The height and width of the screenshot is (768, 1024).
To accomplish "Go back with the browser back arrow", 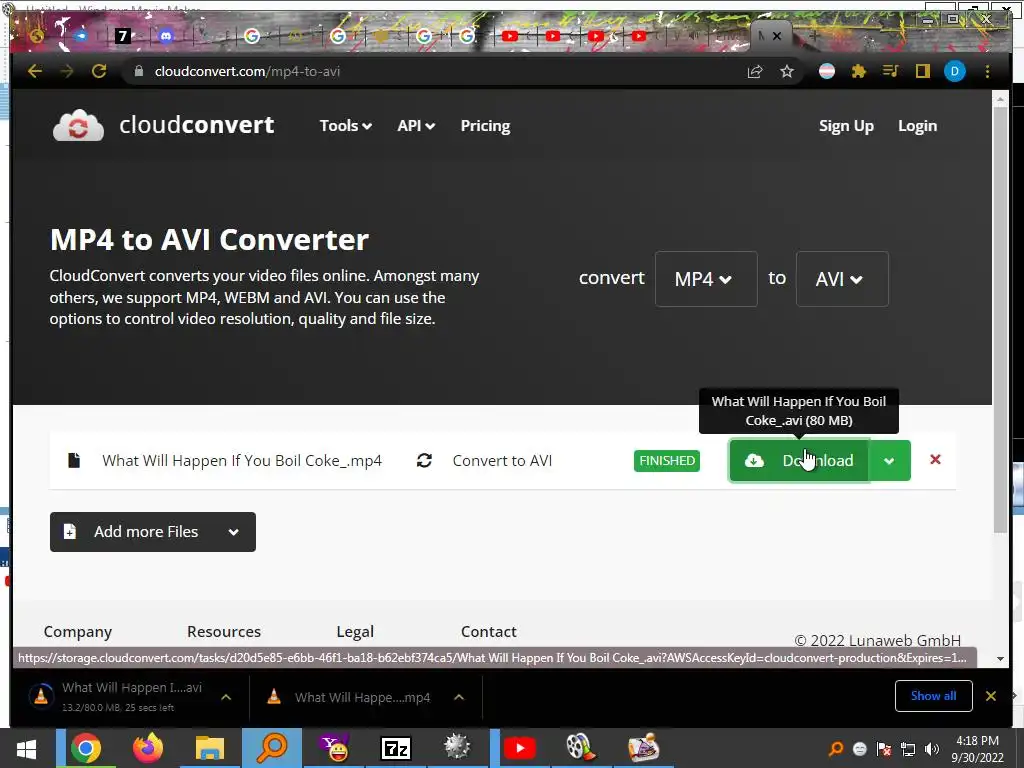I will click(x=35, y=71).
